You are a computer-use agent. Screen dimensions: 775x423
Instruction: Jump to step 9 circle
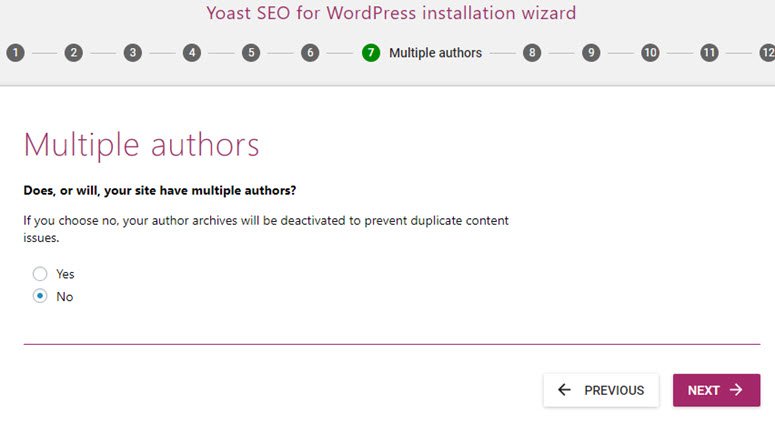[x=591, y=53]
